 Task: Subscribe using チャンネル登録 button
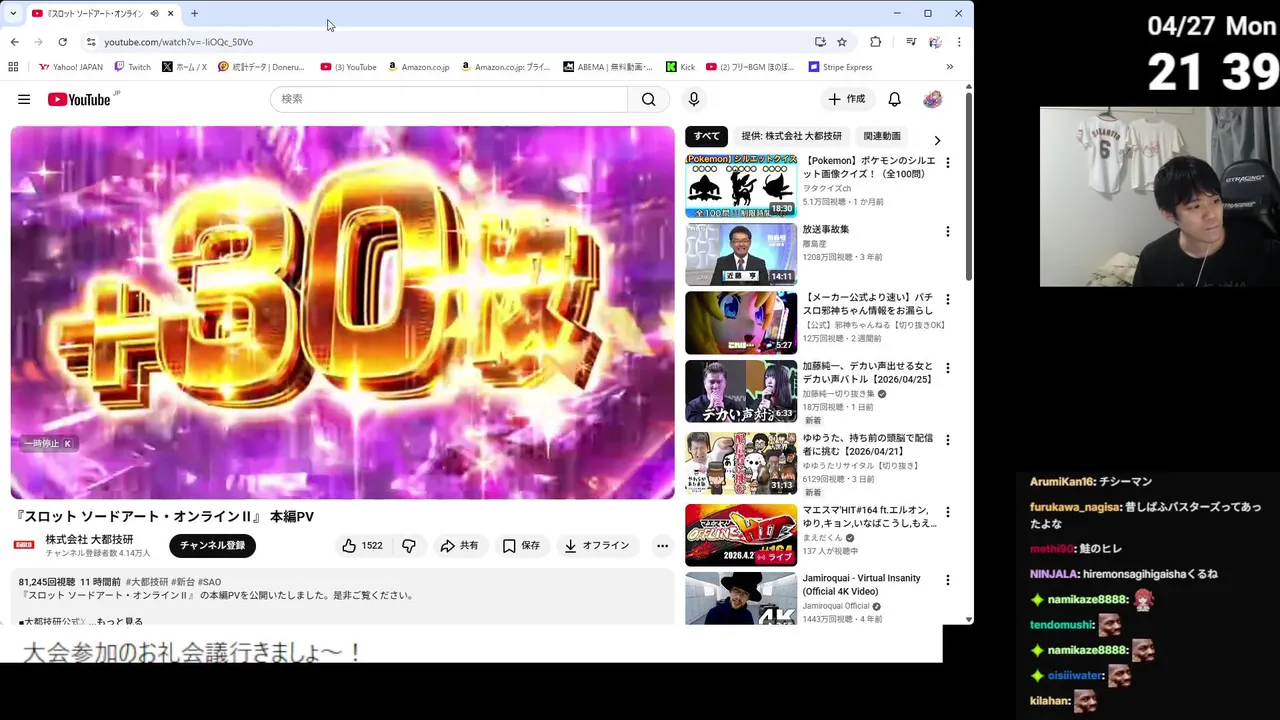(x=212, y=546)
